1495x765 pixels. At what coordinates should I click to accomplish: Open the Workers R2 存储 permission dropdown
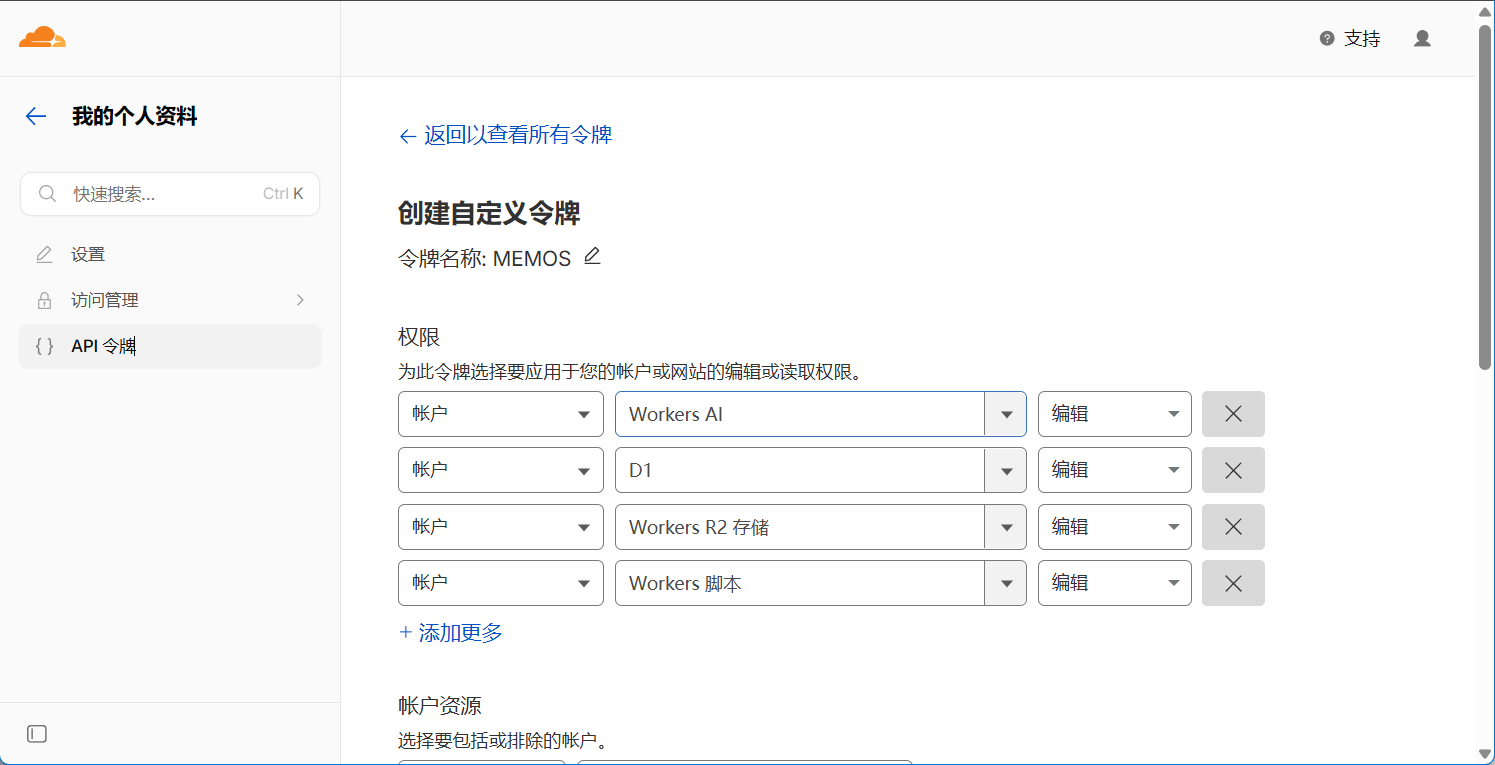click(x=821, y=527)
